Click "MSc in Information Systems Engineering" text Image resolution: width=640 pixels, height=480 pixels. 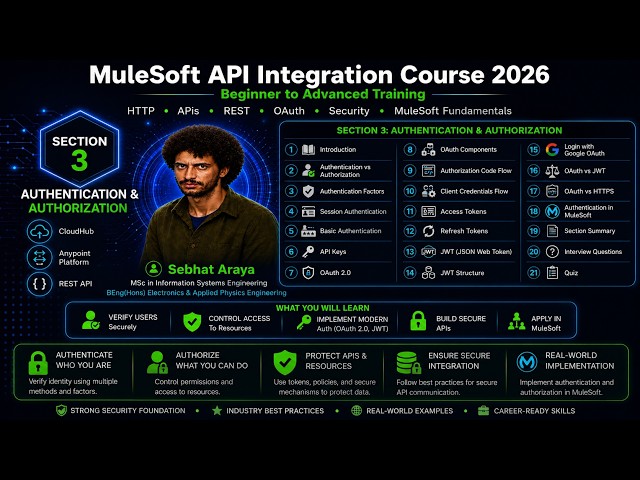199,283
